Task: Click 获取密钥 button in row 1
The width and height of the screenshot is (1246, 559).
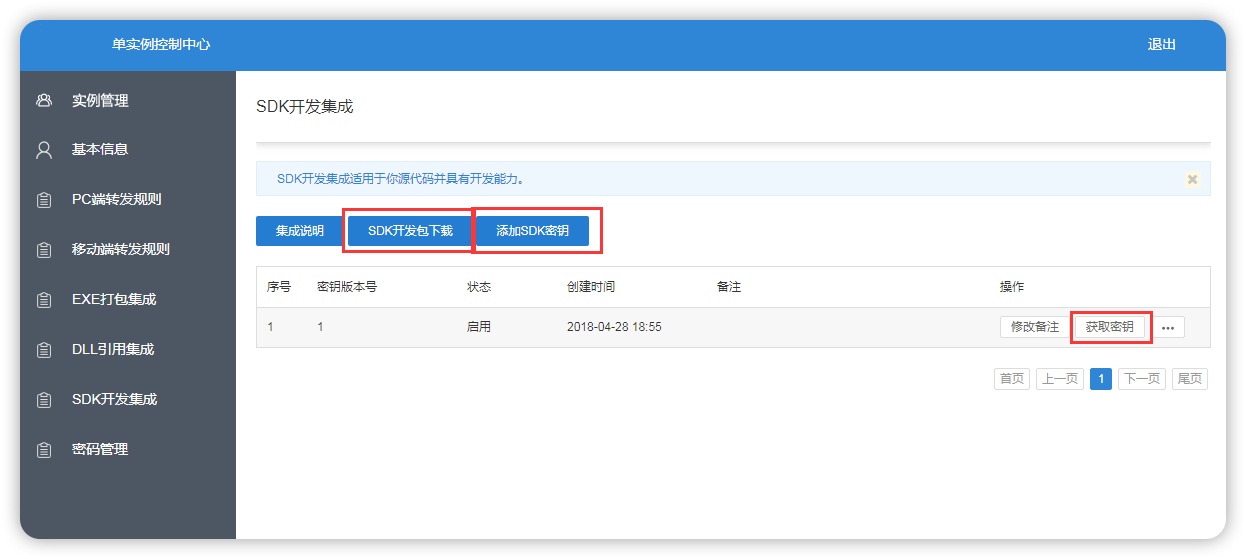Action: pyautogui.click(x=1110, y=327)
